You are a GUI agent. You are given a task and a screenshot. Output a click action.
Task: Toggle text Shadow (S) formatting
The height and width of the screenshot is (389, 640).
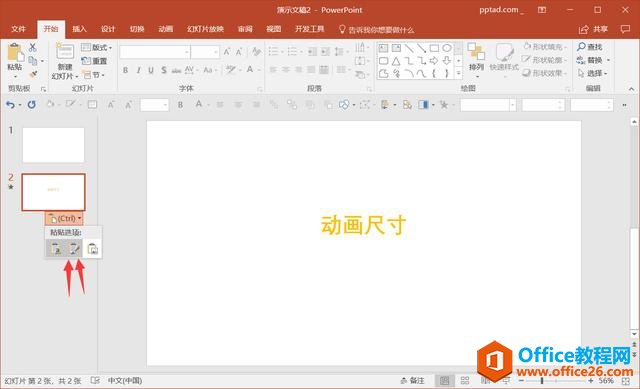tap(164, 70)
